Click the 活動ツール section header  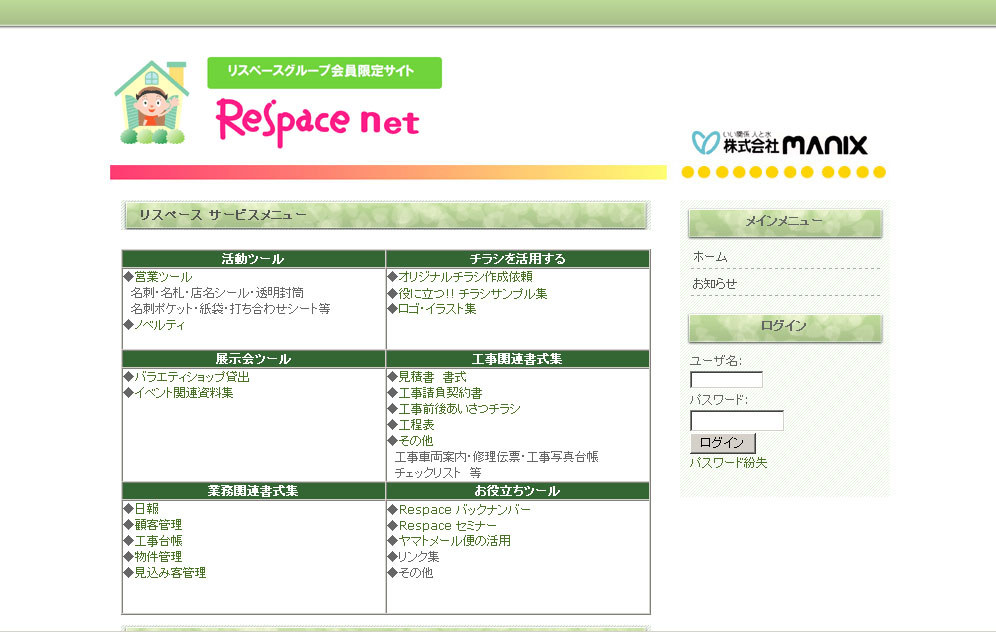[253, 259]
